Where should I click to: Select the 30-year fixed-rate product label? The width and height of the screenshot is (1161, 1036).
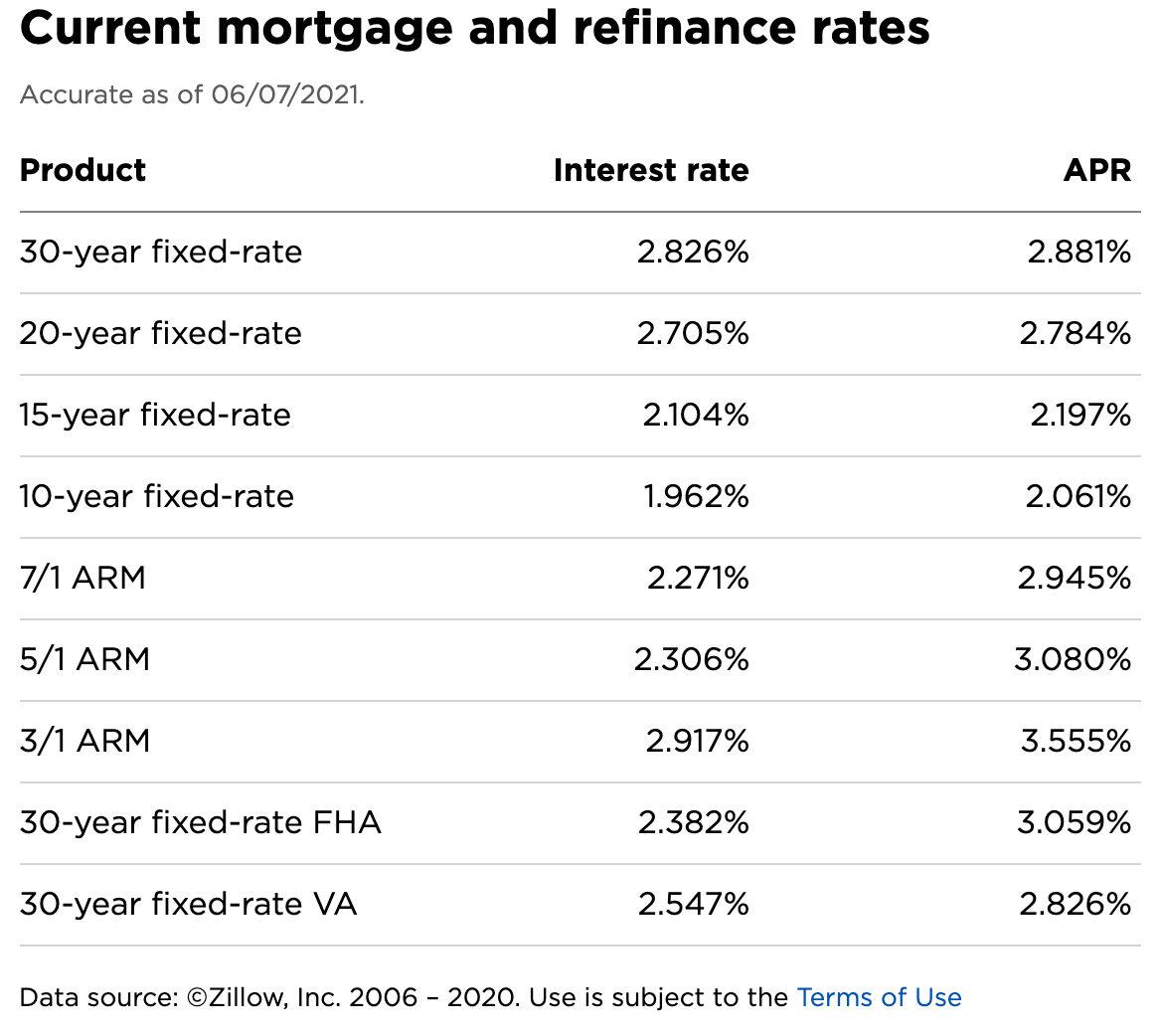[x=161, y=252]
